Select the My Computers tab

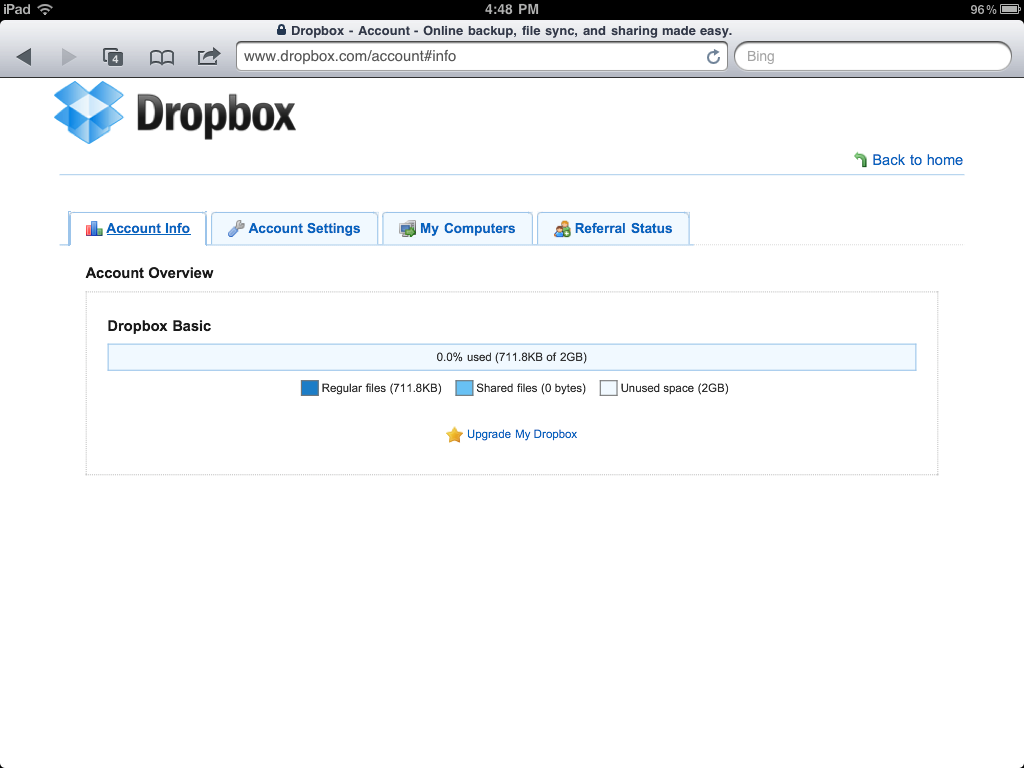[457, 229]
